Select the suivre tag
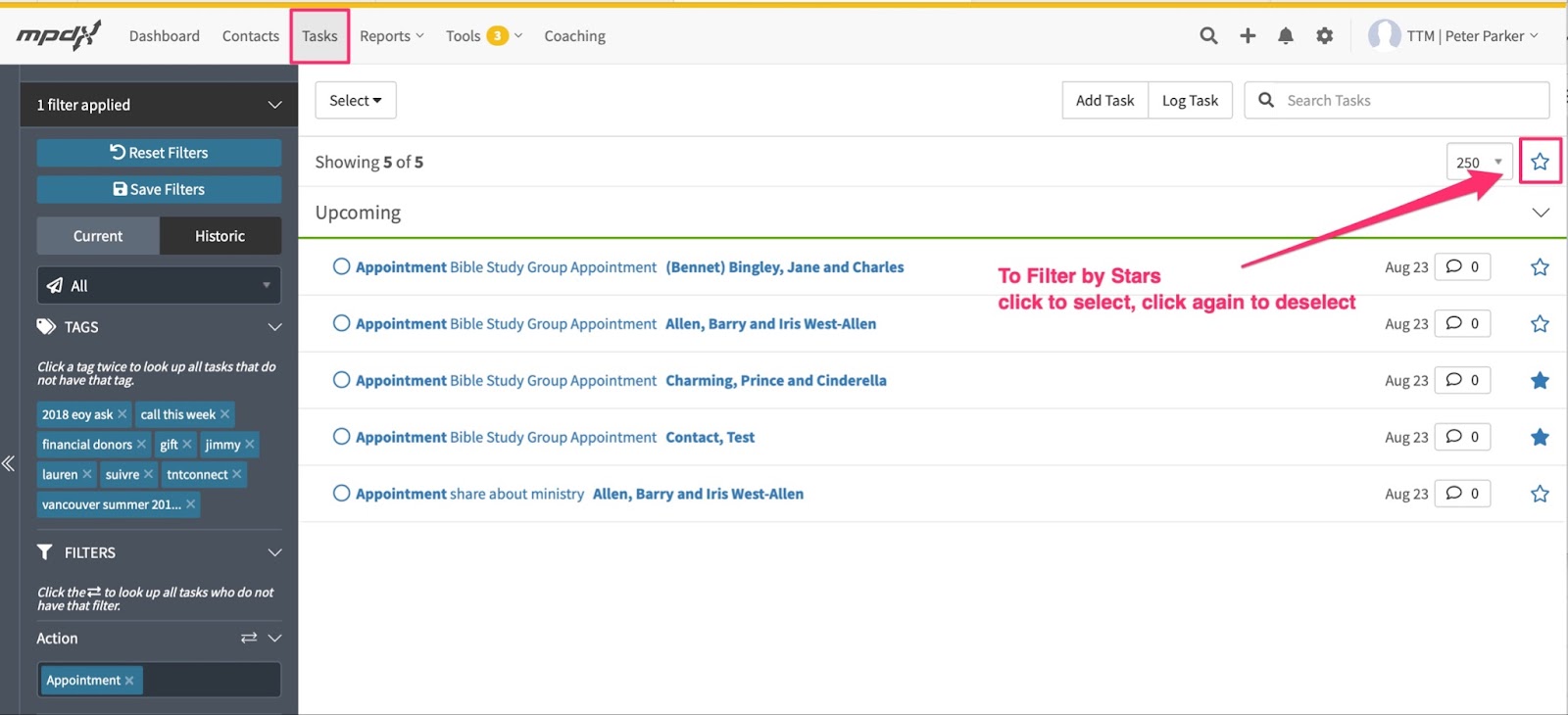The image size is (1568, 715). 122,475
